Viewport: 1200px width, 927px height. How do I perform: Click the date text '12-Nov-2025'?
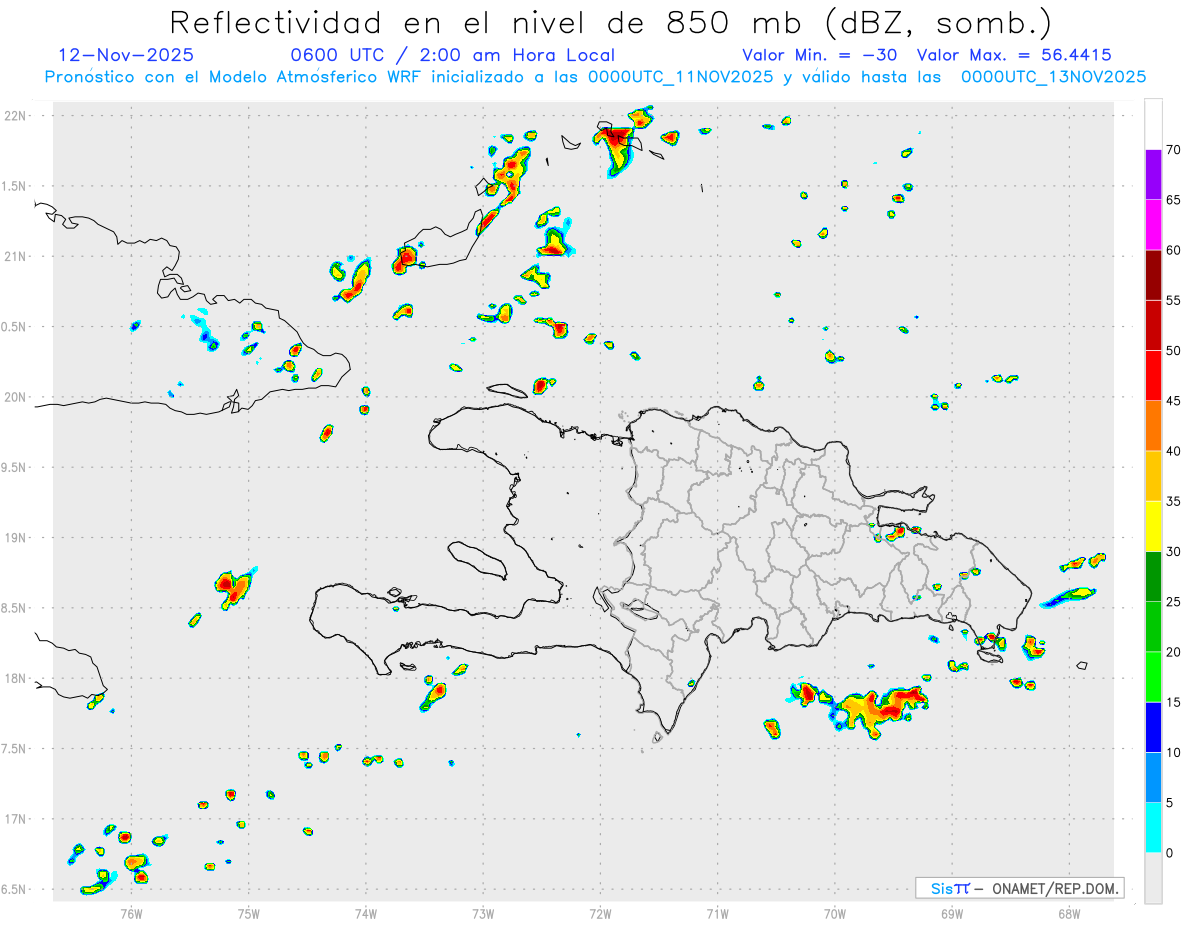coord(126,55)
